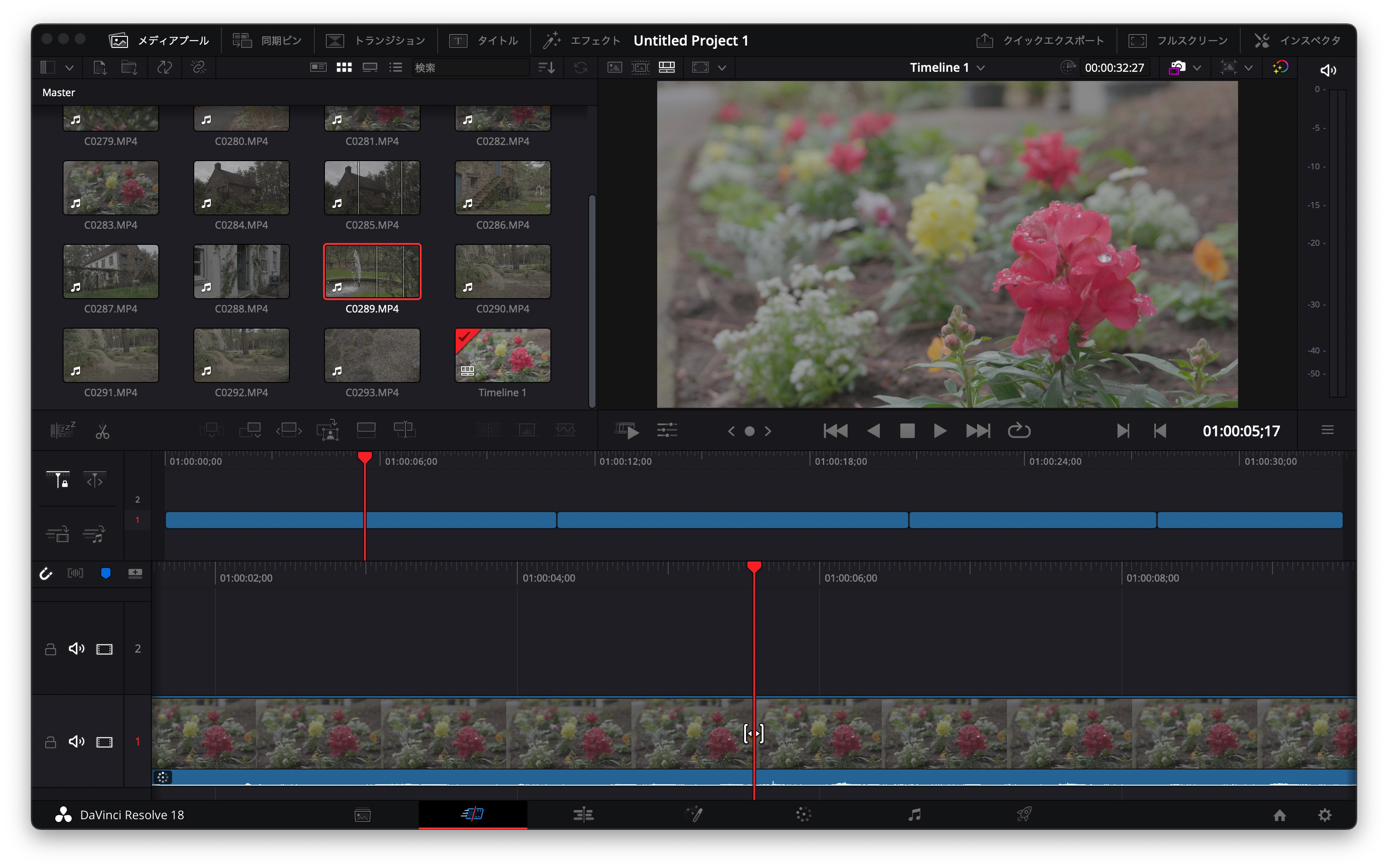This screenshot has width=1388, height=868.
Task: Click the blue flag color marker
Action: coord(106,573)
